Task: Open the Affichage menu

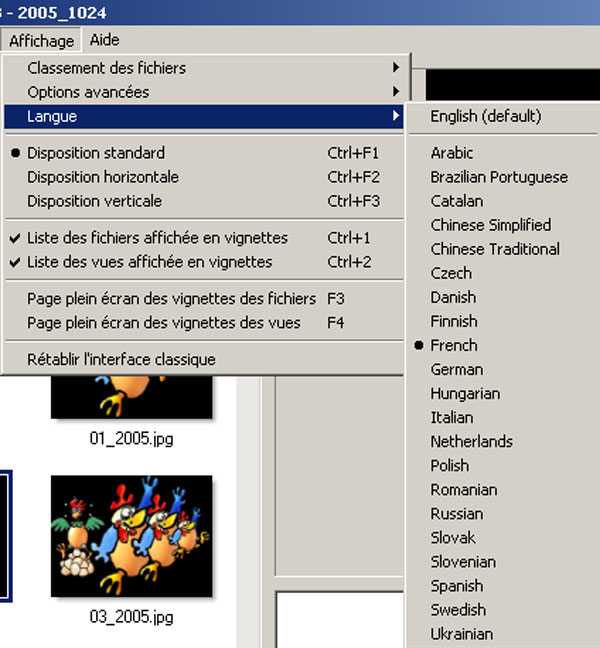Action: click(41, 40)
